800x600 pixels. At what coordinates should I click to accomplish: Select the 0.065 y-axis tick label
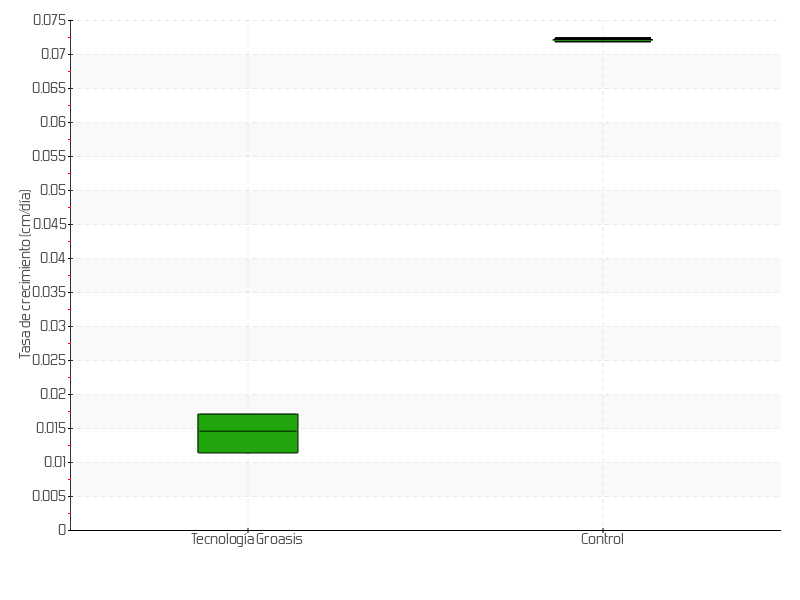(49, 88)
